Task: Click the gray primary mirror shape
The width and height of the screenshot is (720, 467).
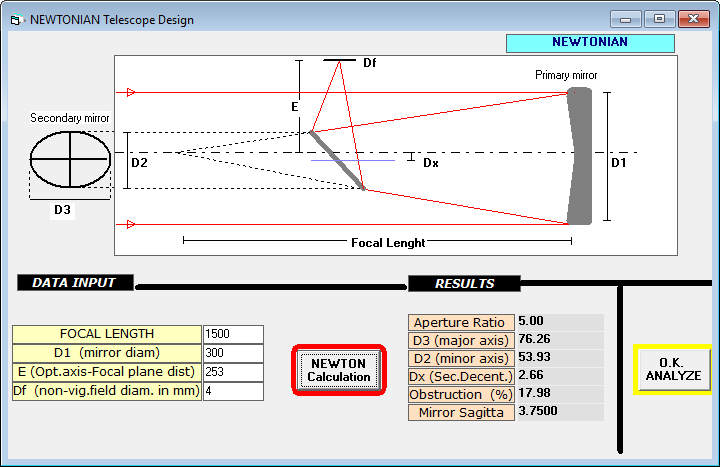Action: [581, 156]
